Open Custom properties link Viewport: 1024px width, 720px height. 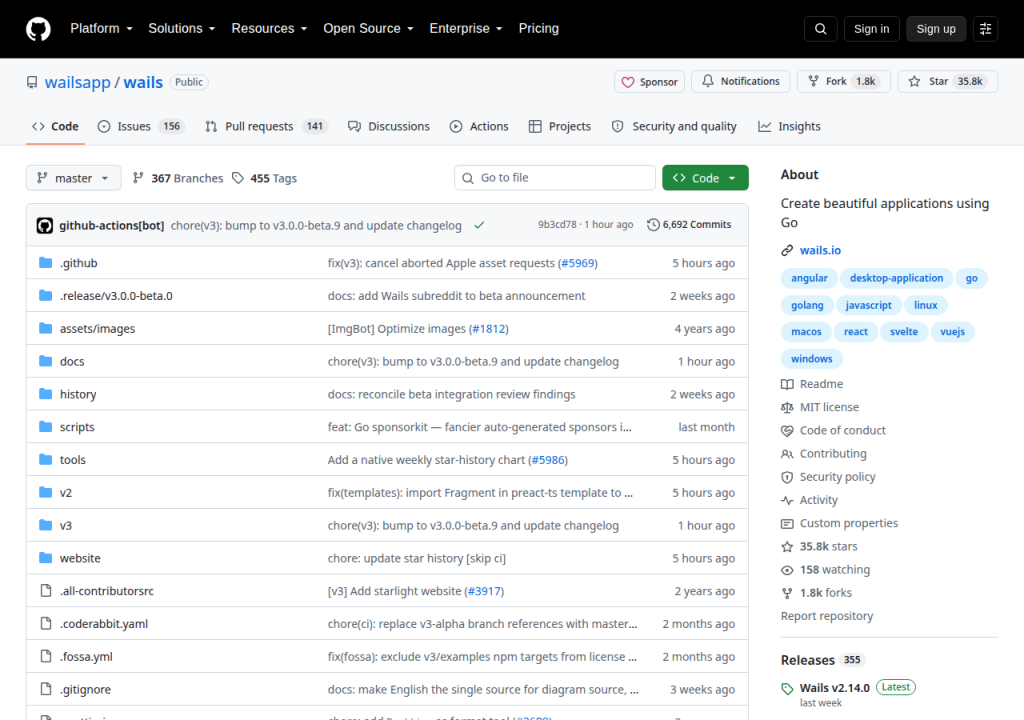[839, 523]
